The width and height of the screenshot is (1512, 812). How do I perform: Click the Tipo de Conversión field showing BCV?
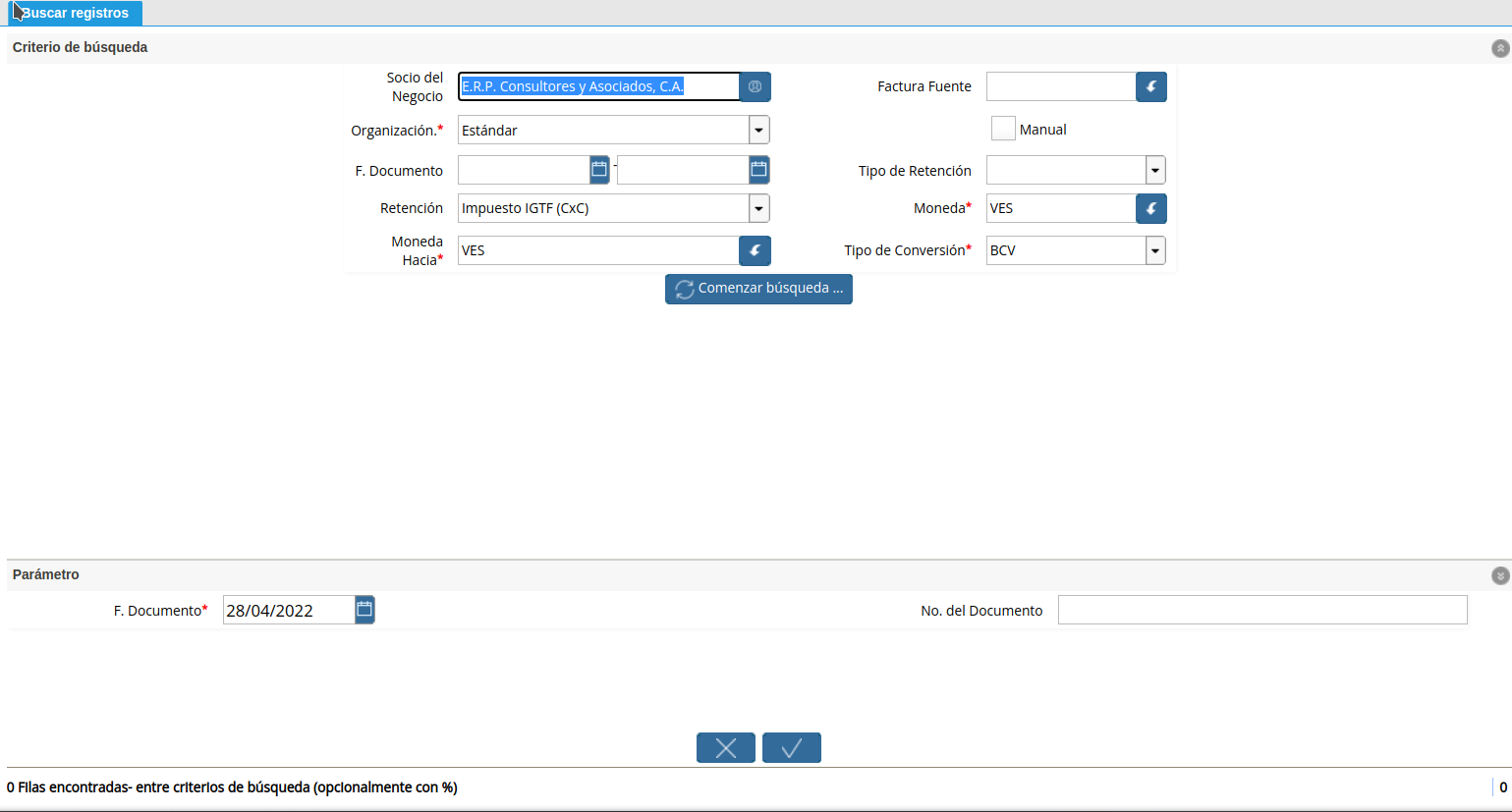click(x=1066, y=250)
